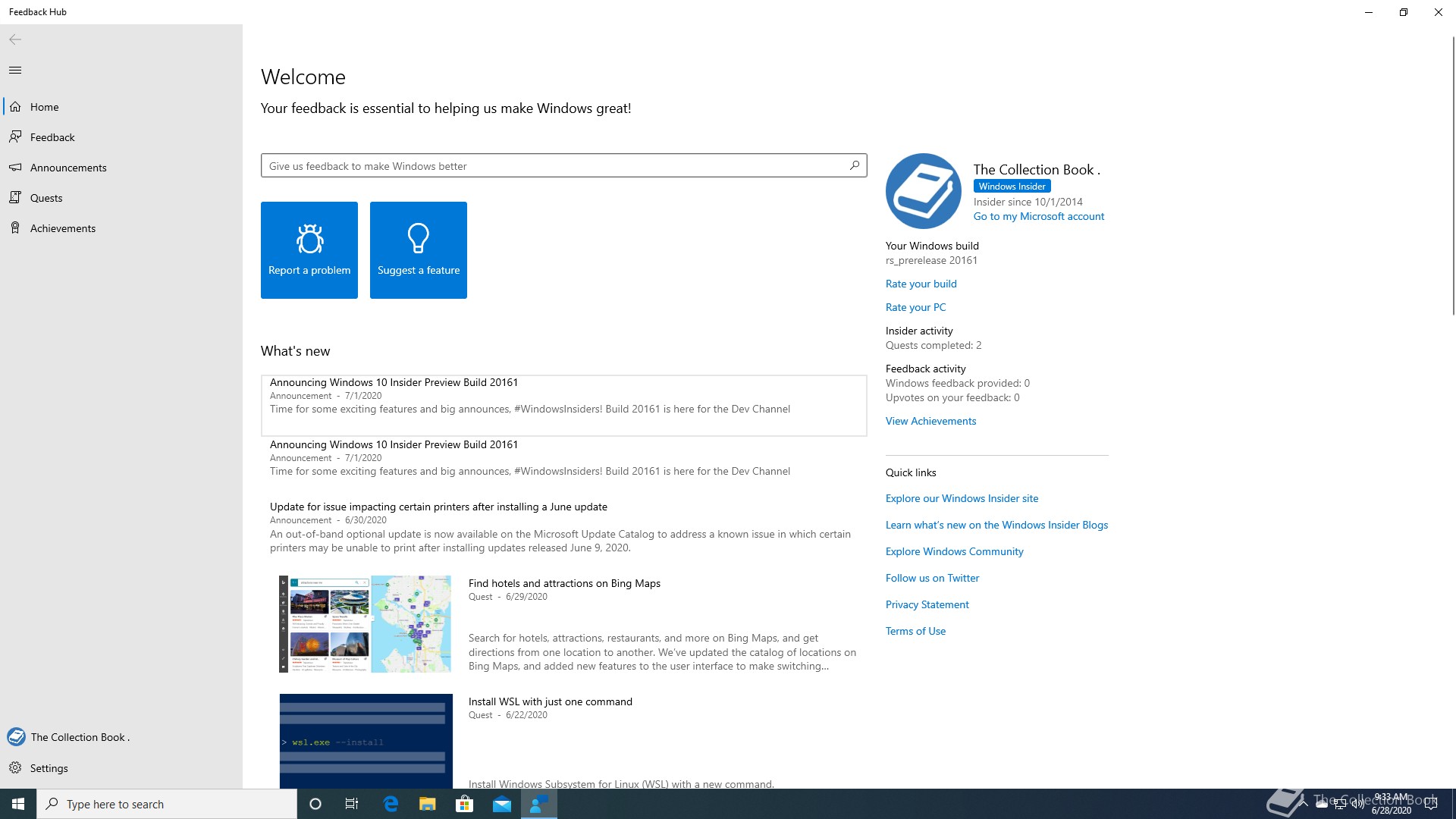Image resolution: width=1456 pixels, height=819 pixels.
Task: Click the small account avatar in sidebar
Action: point(16,737)
